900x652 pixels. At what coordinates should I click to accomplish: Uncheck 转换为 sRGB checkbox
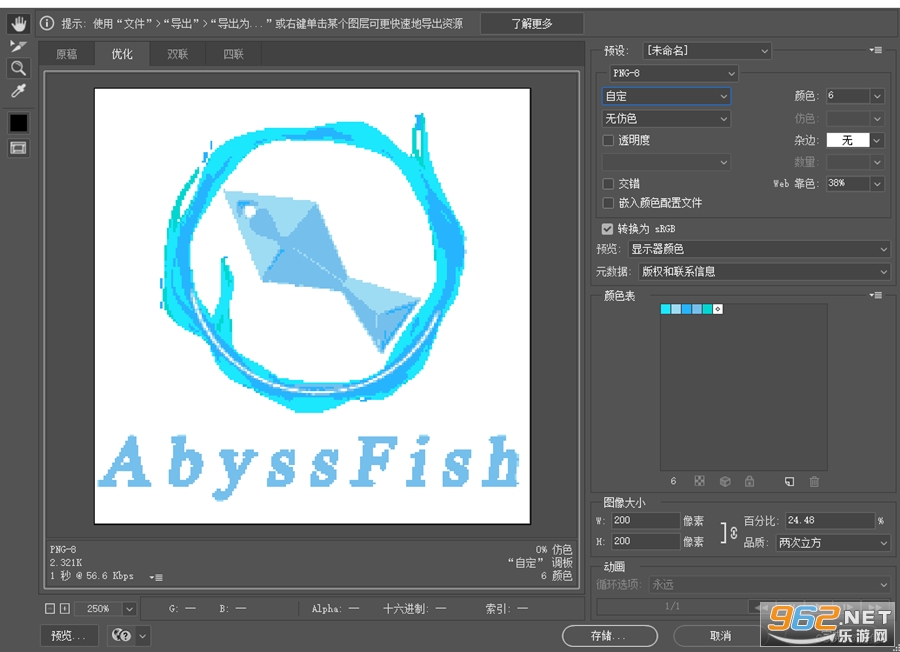coord(607,228)
